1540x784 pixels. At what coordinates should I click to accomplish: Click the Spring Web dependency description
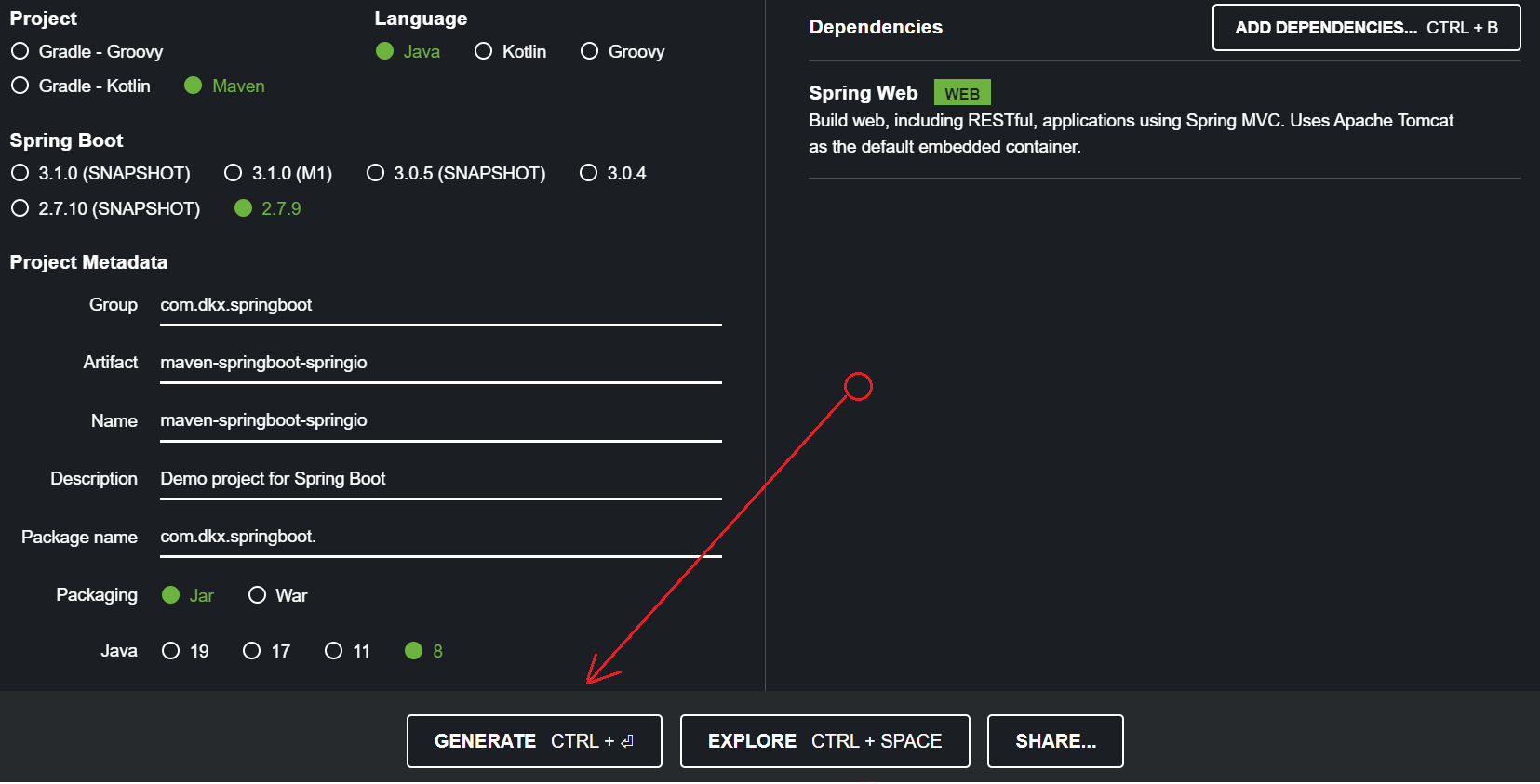(1131, 133)
